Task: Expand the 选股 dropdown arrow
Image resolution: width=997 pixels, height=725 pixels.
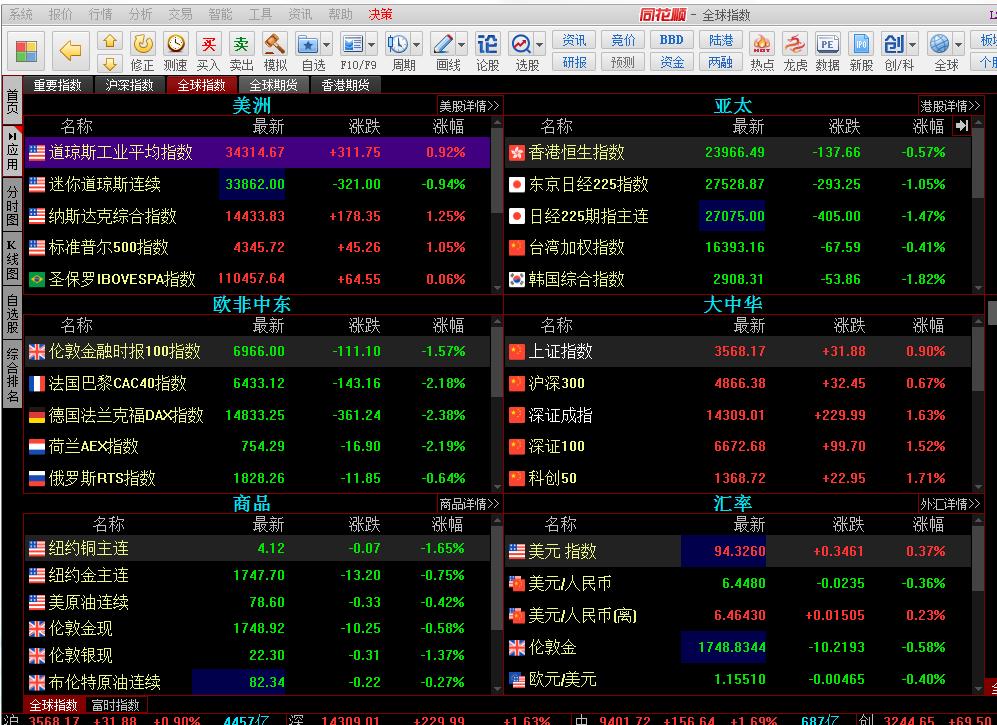Action: tap(540, 45)
